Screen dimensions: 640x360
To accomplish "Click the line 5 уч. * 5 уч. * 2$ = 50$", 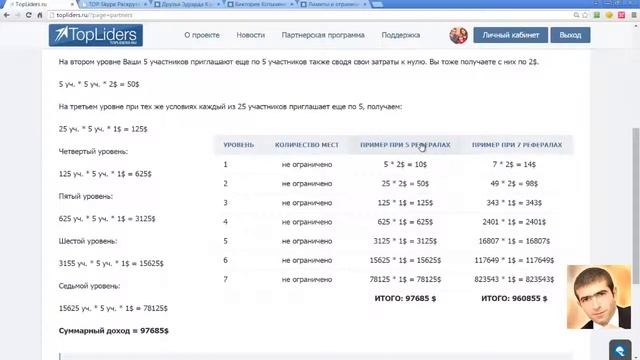I will pyautogui.click(x=99, y=84).
